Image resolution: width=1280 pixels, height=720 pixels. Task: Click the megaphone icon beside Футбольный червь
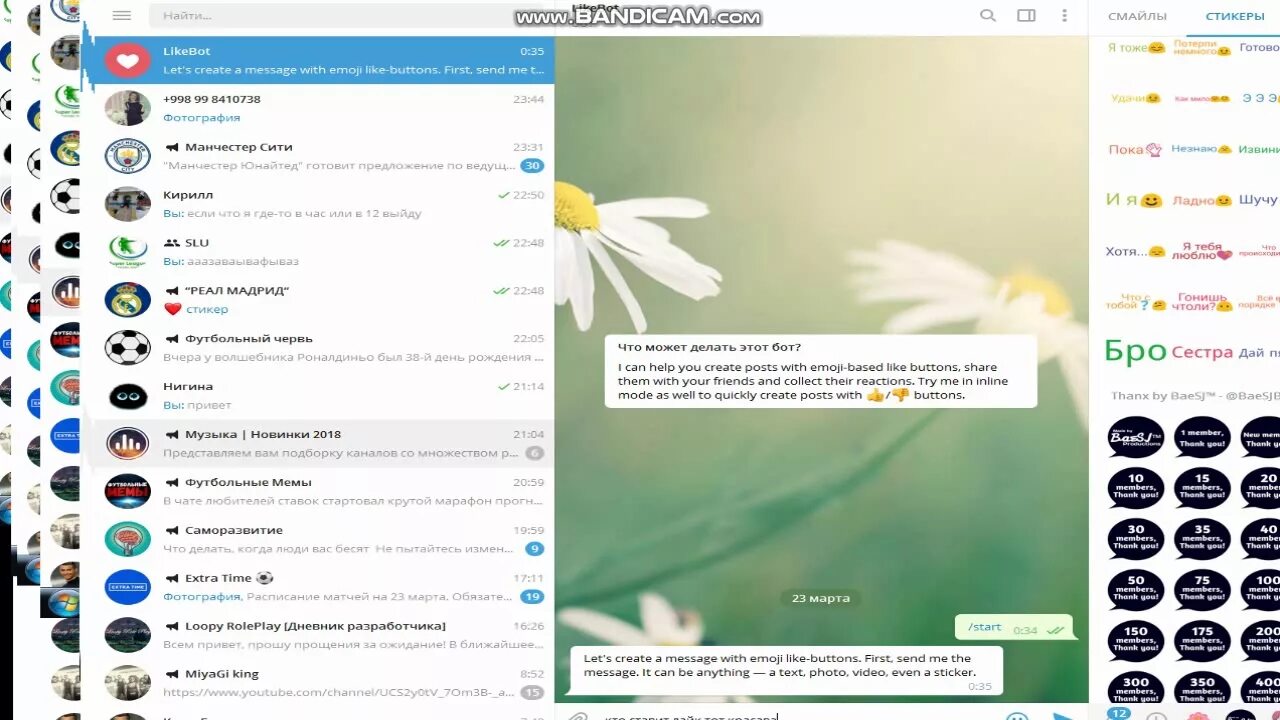tap(171, 339)
